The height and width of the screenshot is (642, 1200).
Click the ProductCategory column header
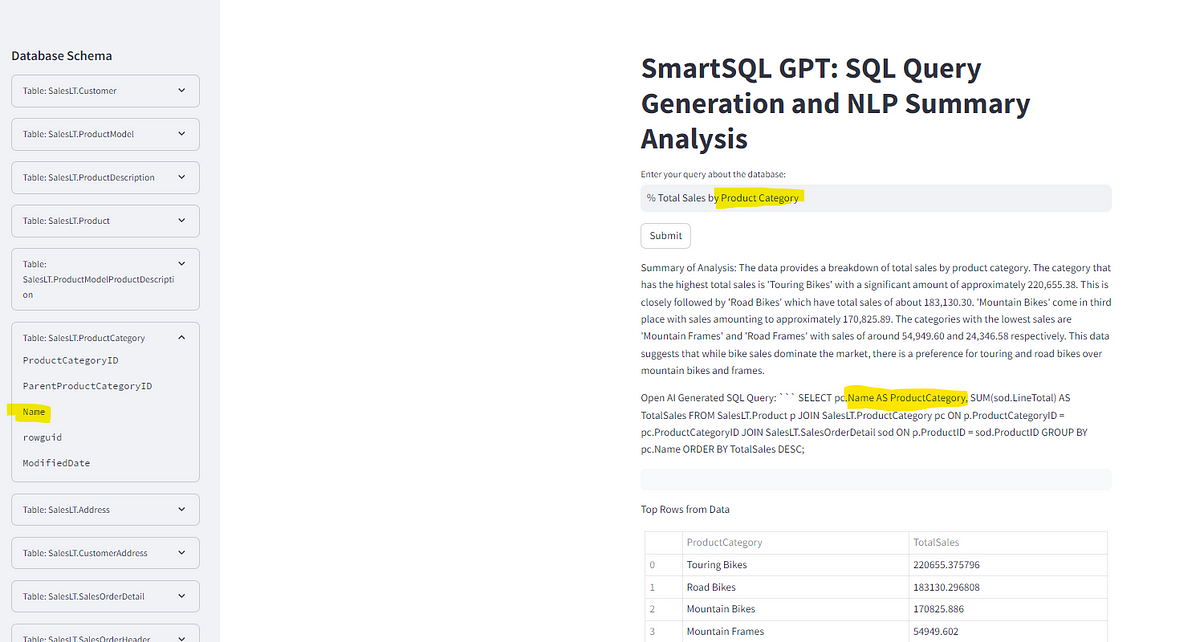coord(795,542)
